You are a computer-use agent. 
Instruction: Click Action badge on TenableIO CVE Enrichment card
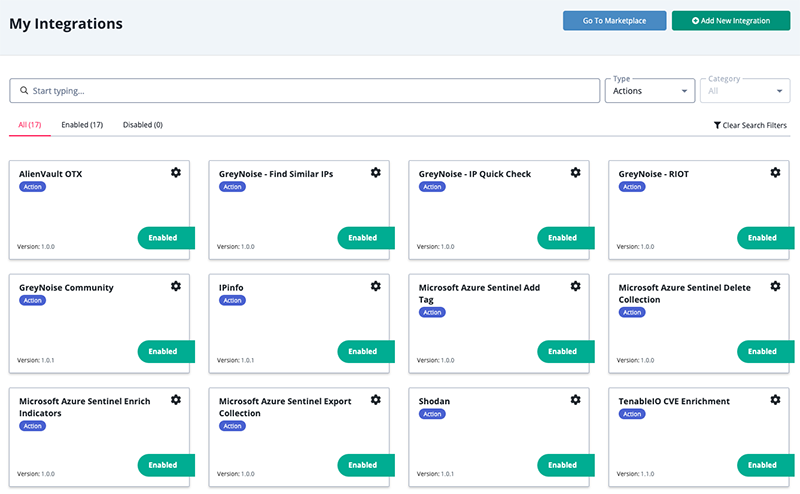(x=632, y=414)
